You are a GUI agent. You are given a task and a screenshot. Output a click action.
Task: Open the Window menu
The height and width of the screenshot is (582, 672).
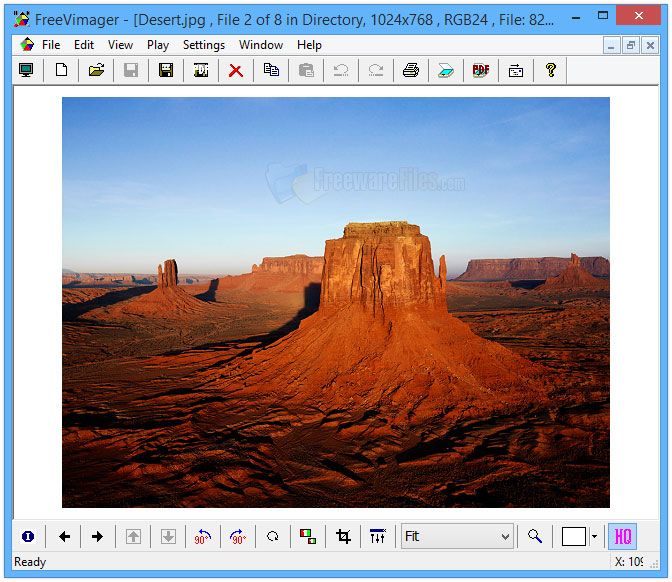(x=261, y=45)
